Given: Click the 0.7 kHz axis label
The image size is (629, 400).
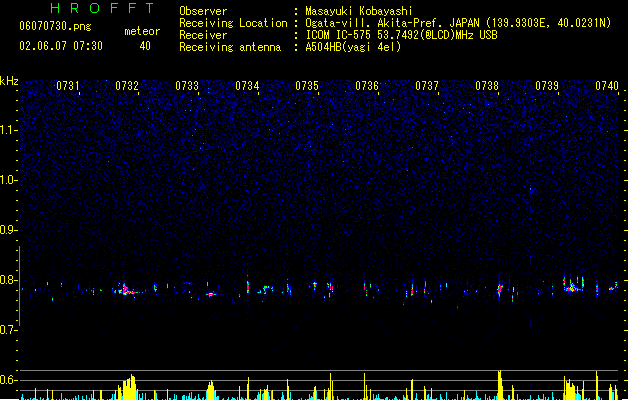Looking at the screenshot, I should tap(8, 330).
